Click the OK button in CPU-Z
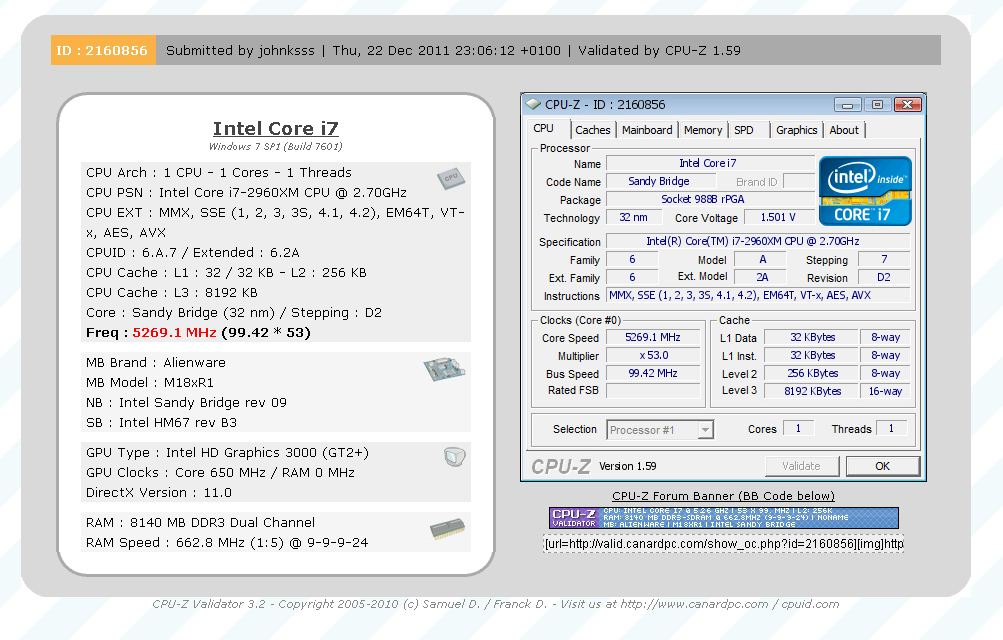This screenshot has height=640, width=1003. click(x=883, y=466)
